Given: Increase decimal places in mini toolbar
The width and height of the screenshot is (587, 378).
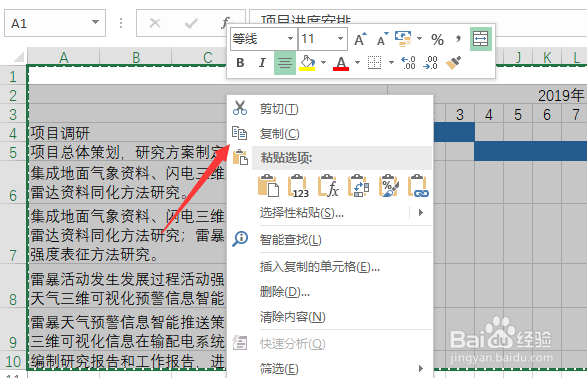Looking at the screenshot, I should tap(408, 63).
